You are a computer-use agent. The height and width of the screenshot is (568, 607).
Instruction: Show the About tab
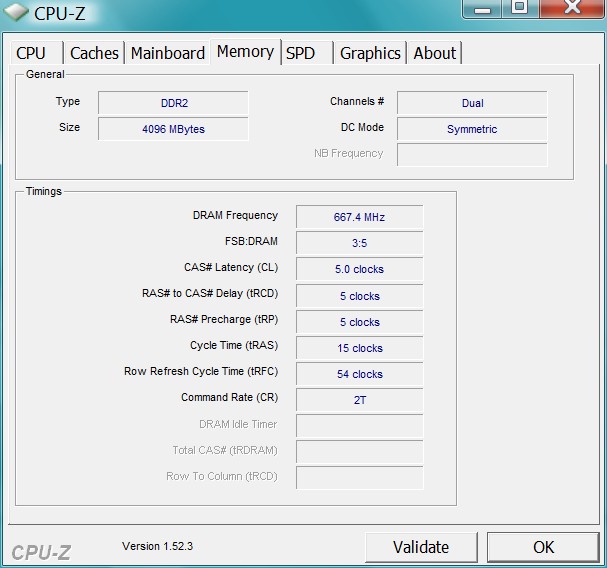pos(434,53)
